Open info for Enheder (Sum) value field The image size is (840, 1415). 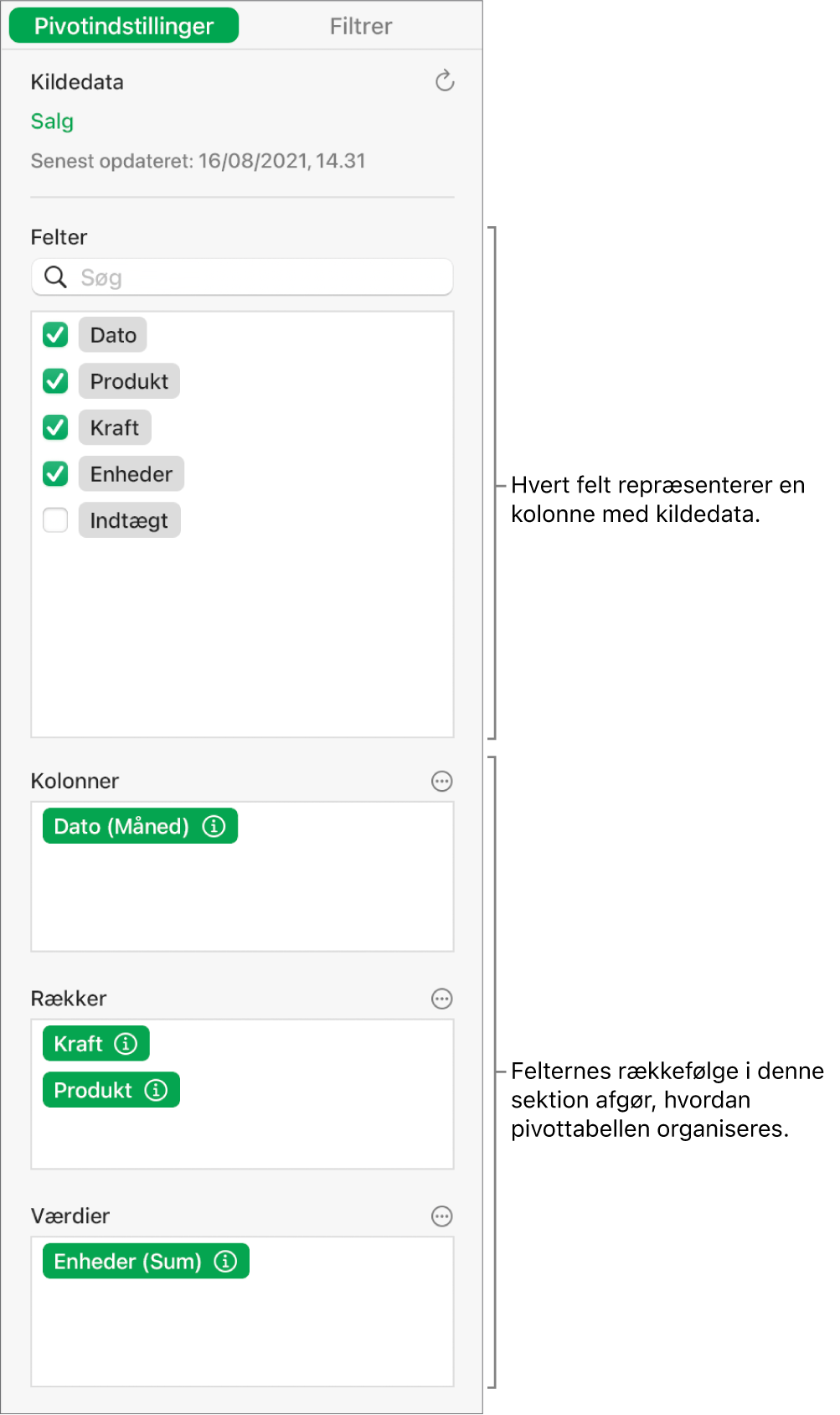224,1261
